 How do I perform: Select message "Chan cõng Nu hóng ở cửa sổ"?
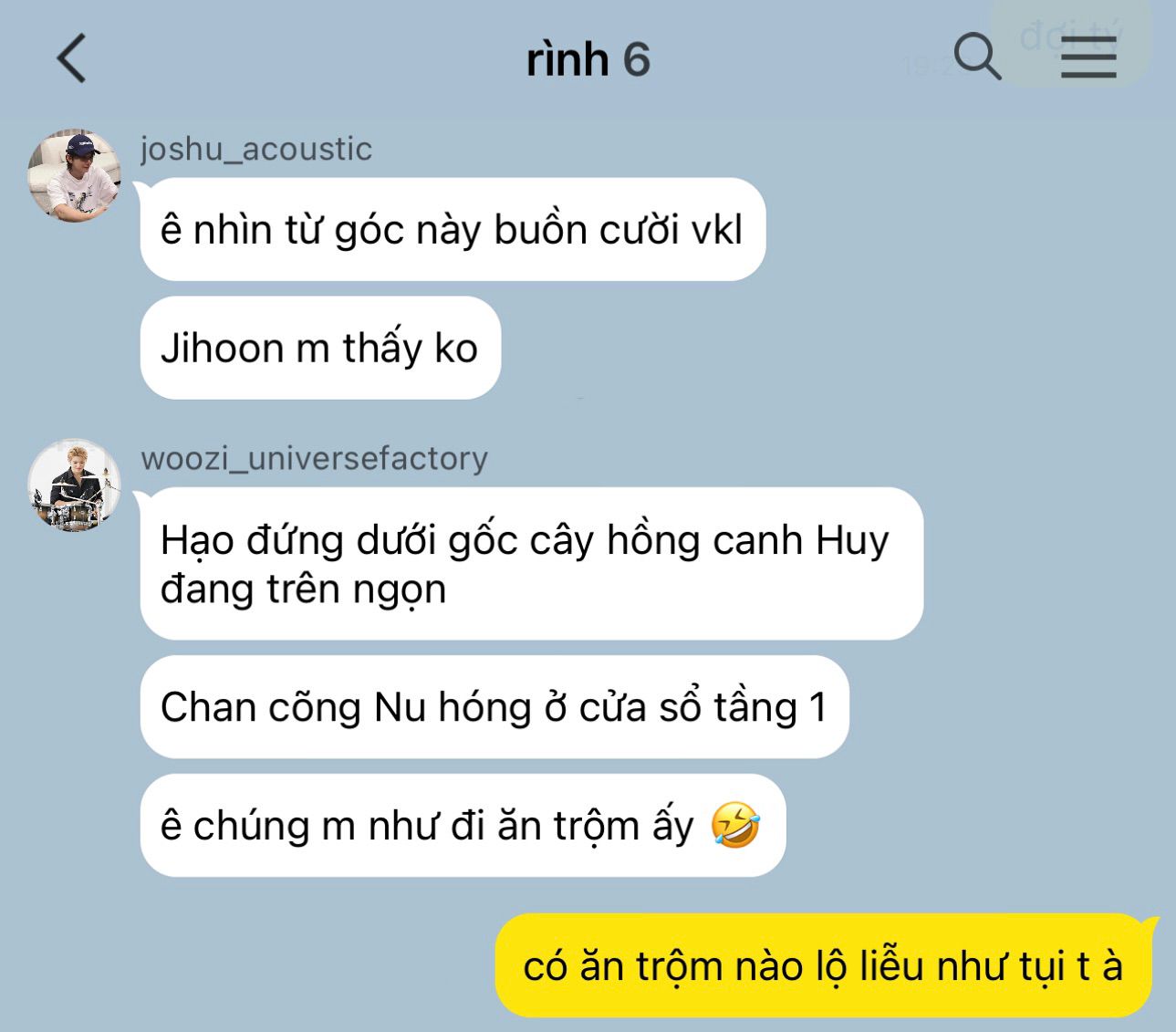click(x=494, y=706)
